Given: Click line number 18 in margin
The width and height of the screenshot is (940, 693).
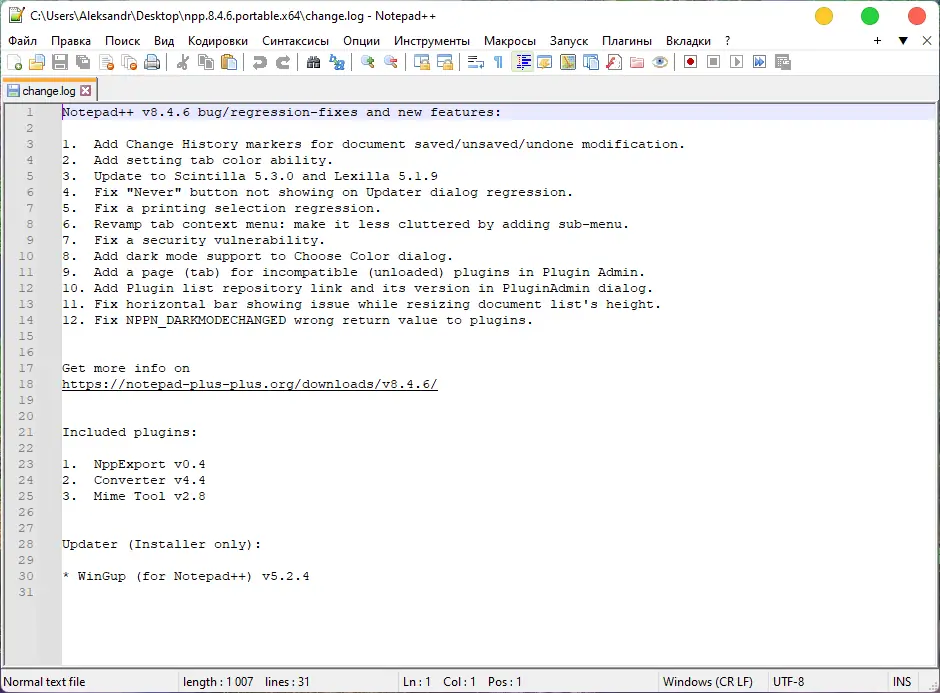Looking at the screenshot, I should [x=26, y=384].
